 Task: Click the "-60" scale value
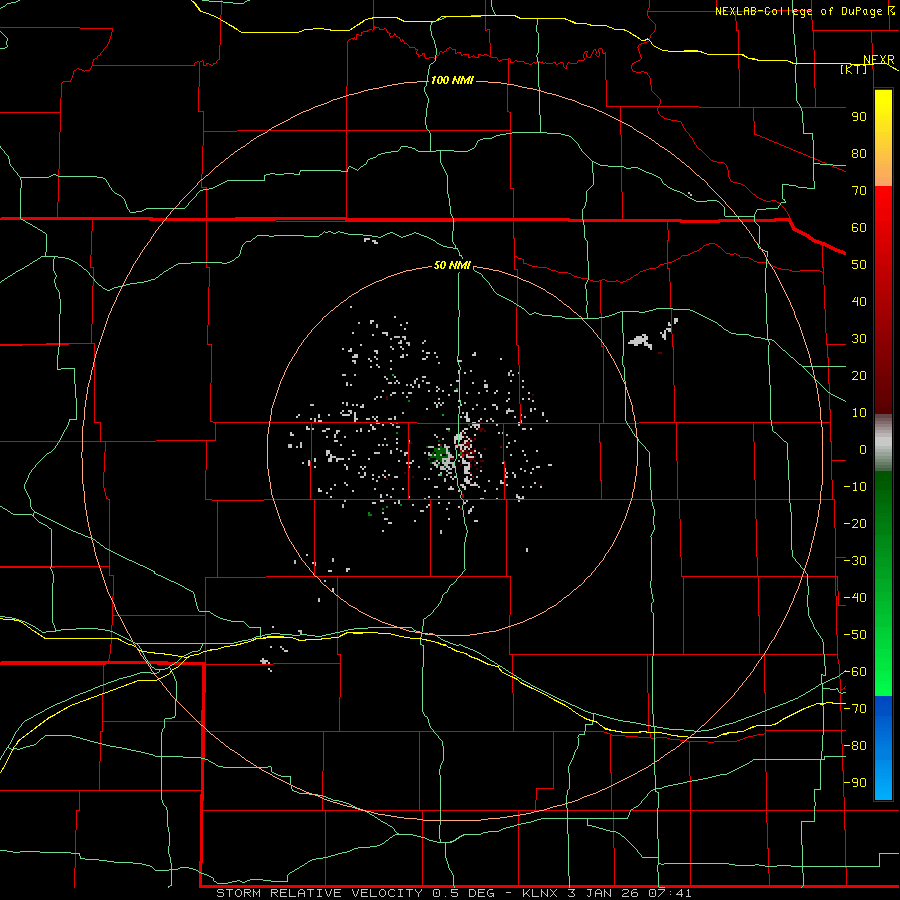click(855, 672)
